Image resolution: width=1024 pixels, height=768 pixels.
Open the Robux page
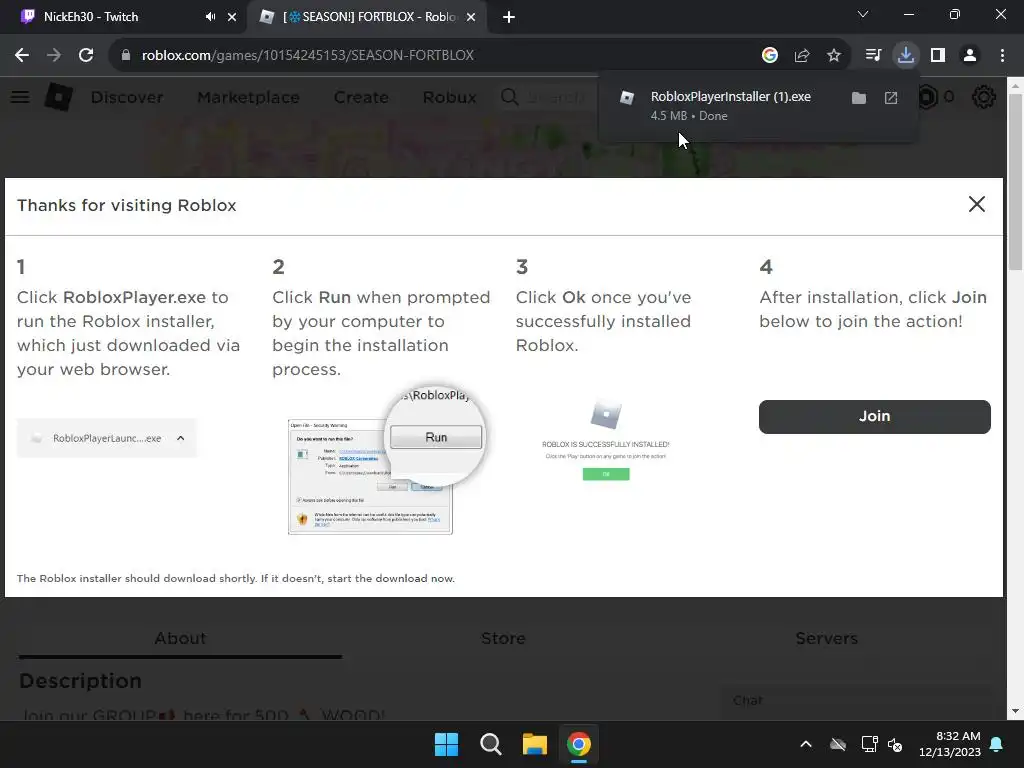point(449,97)
